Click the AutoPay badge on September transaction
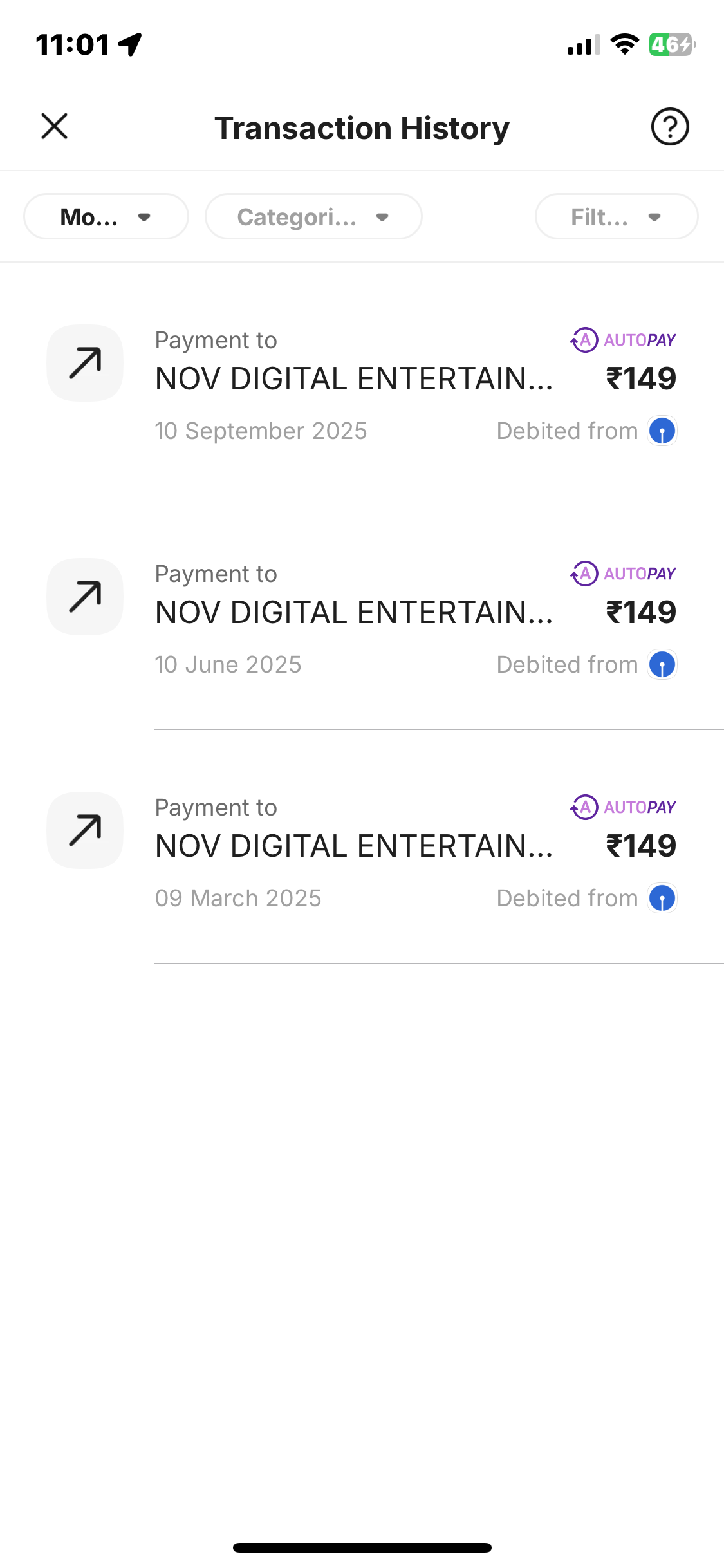The width and height of the screenshot is (724, 1568). [623, 340]
